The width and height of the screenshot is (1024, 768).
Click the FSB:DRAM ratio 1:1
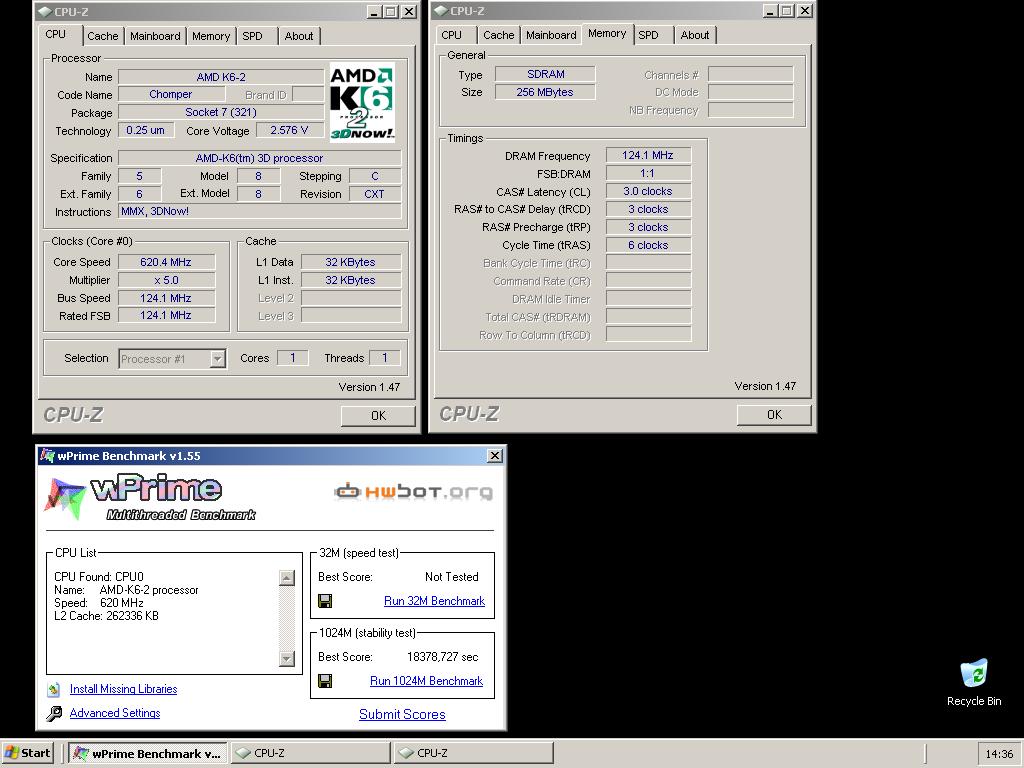click(x=647, y=174)
